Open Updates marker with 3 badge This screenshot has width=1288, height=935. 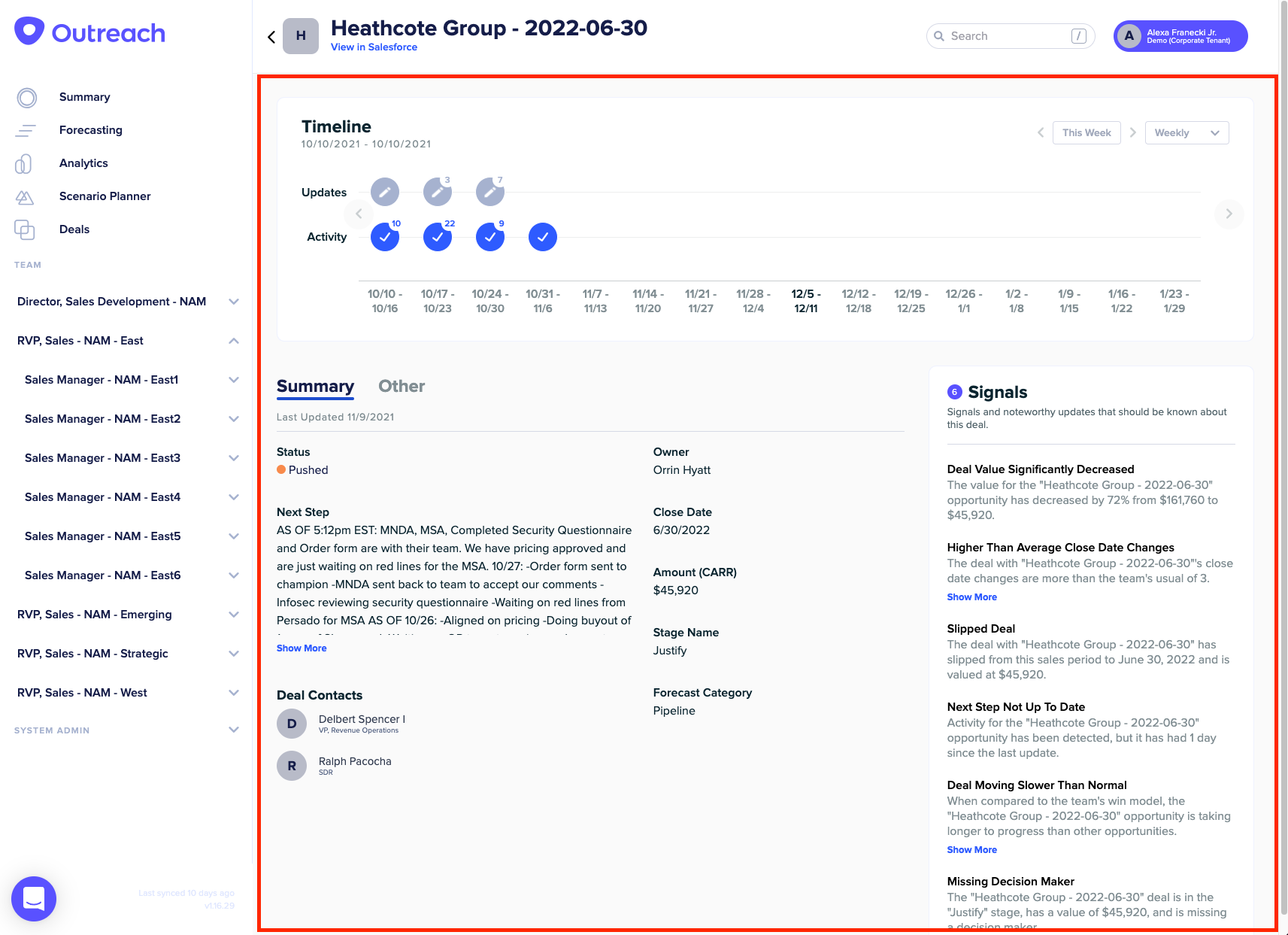click(438, 193)
